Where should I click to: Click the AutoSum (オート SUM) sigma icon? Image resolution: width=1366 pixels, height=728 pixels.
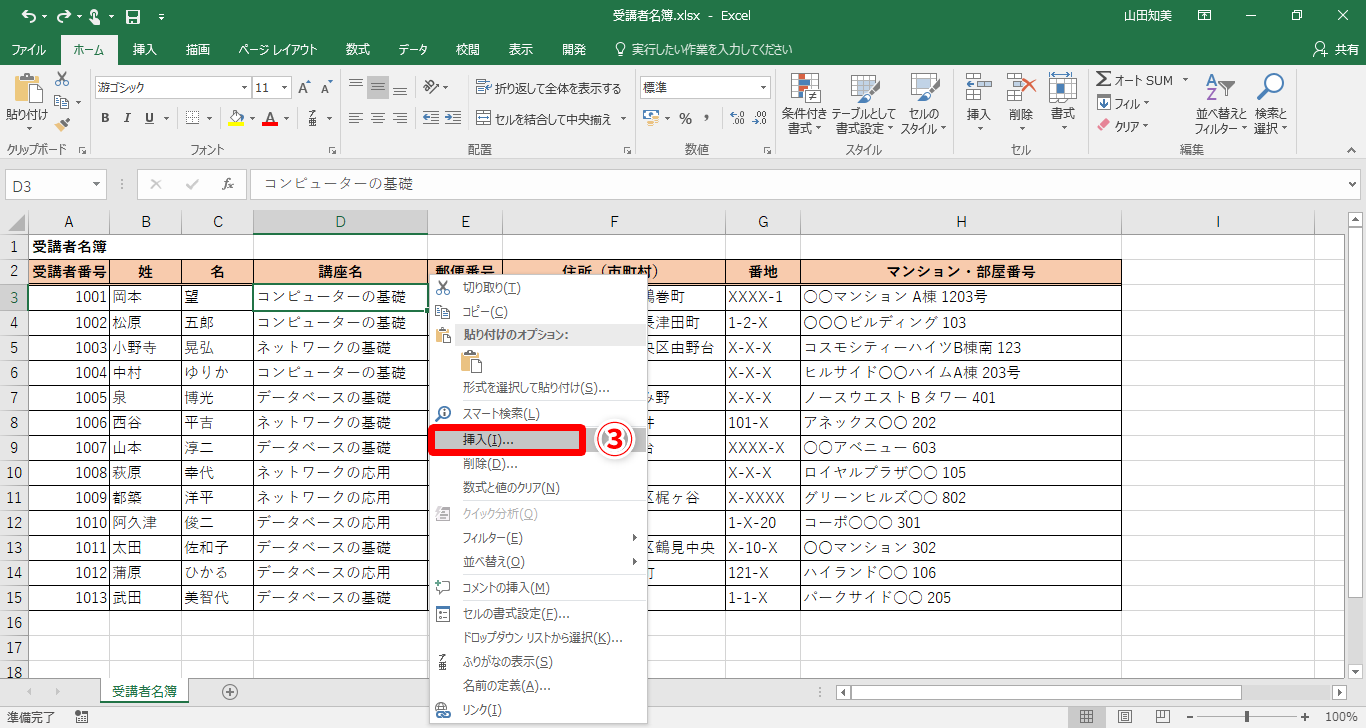tap(1104, 80)
